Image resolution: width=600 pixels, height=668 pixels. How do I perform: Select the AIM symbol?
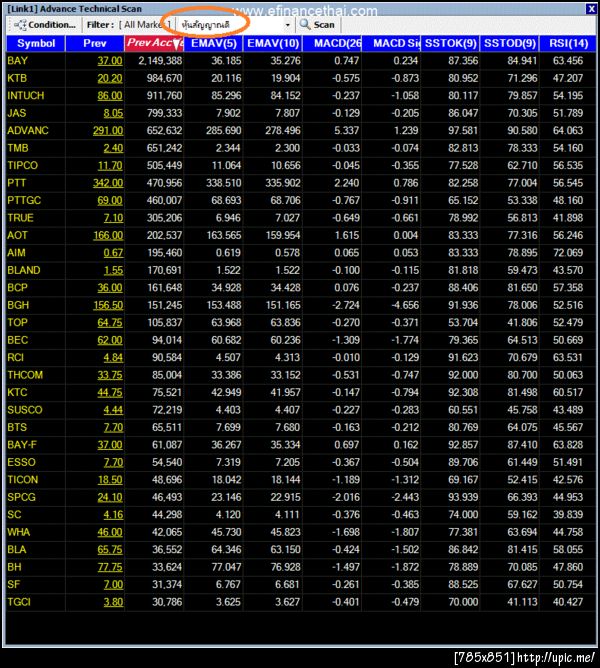click(x=16, y=253)
